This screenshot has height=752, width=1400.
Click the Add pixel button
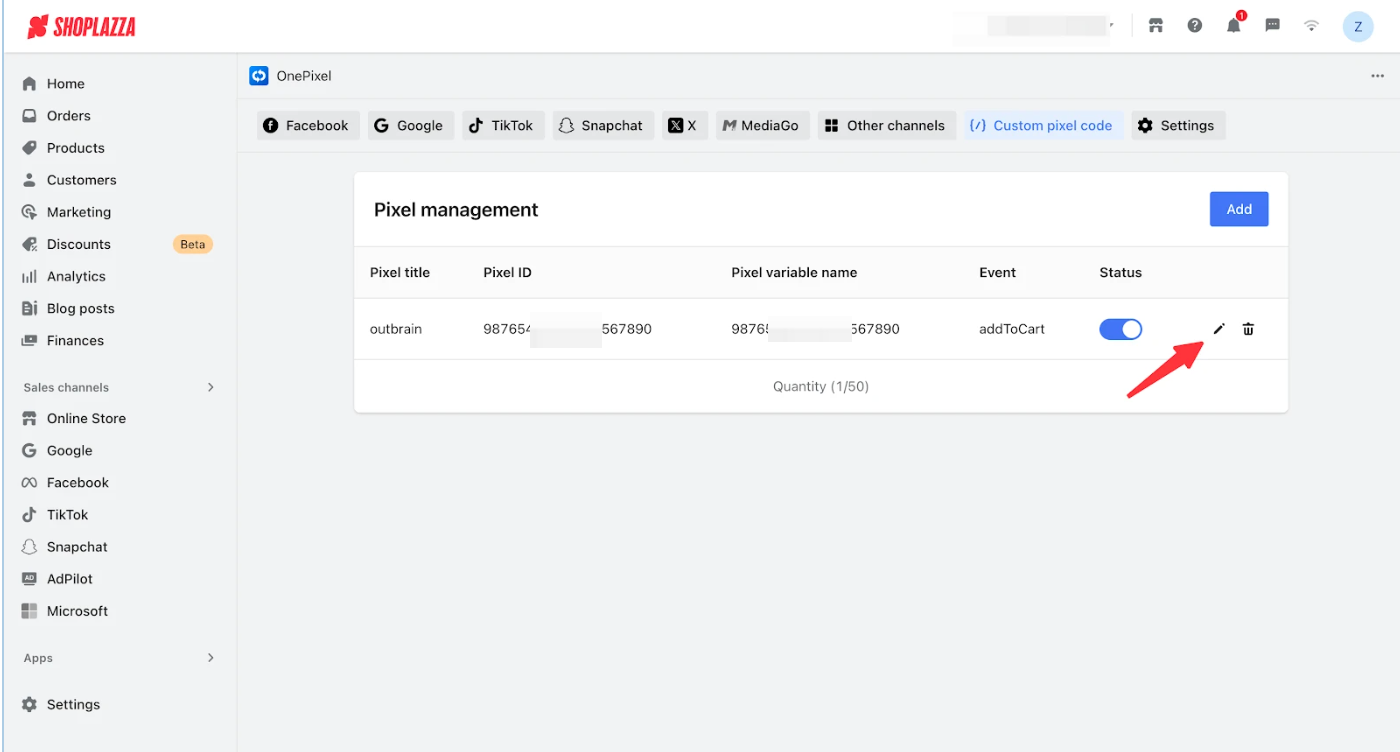click(x=1239, y=209)
